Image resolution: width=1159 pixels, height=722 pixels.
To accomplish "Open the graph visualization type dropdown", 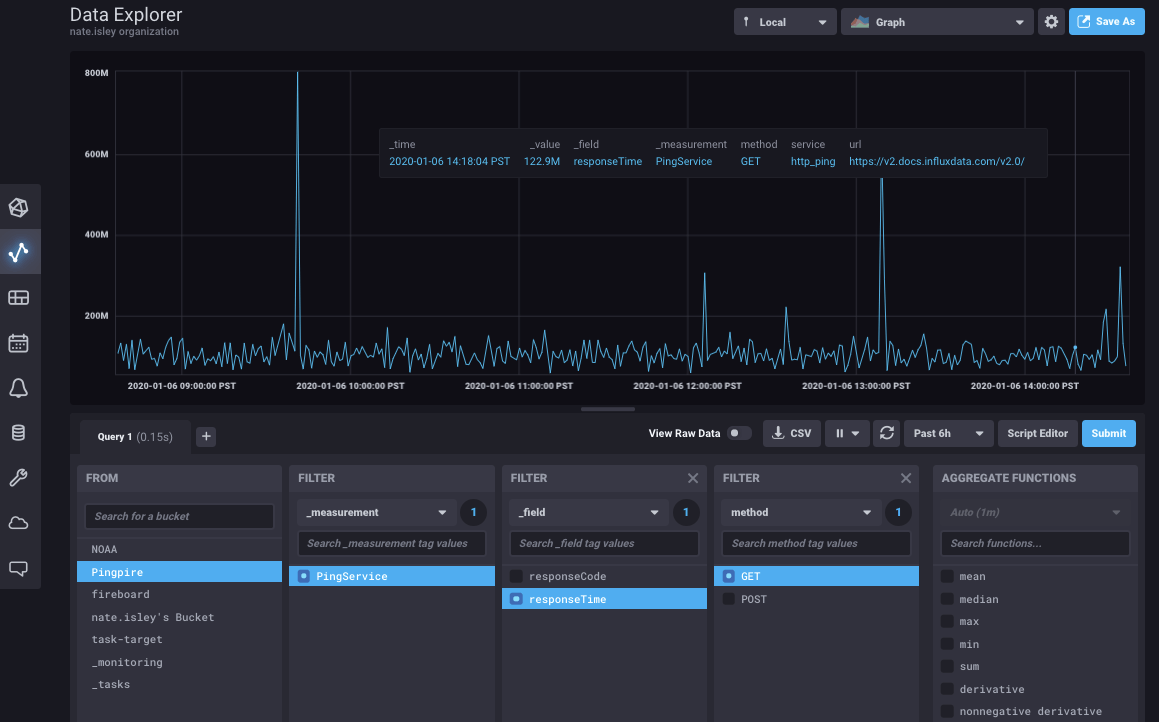I will [936, 20].
